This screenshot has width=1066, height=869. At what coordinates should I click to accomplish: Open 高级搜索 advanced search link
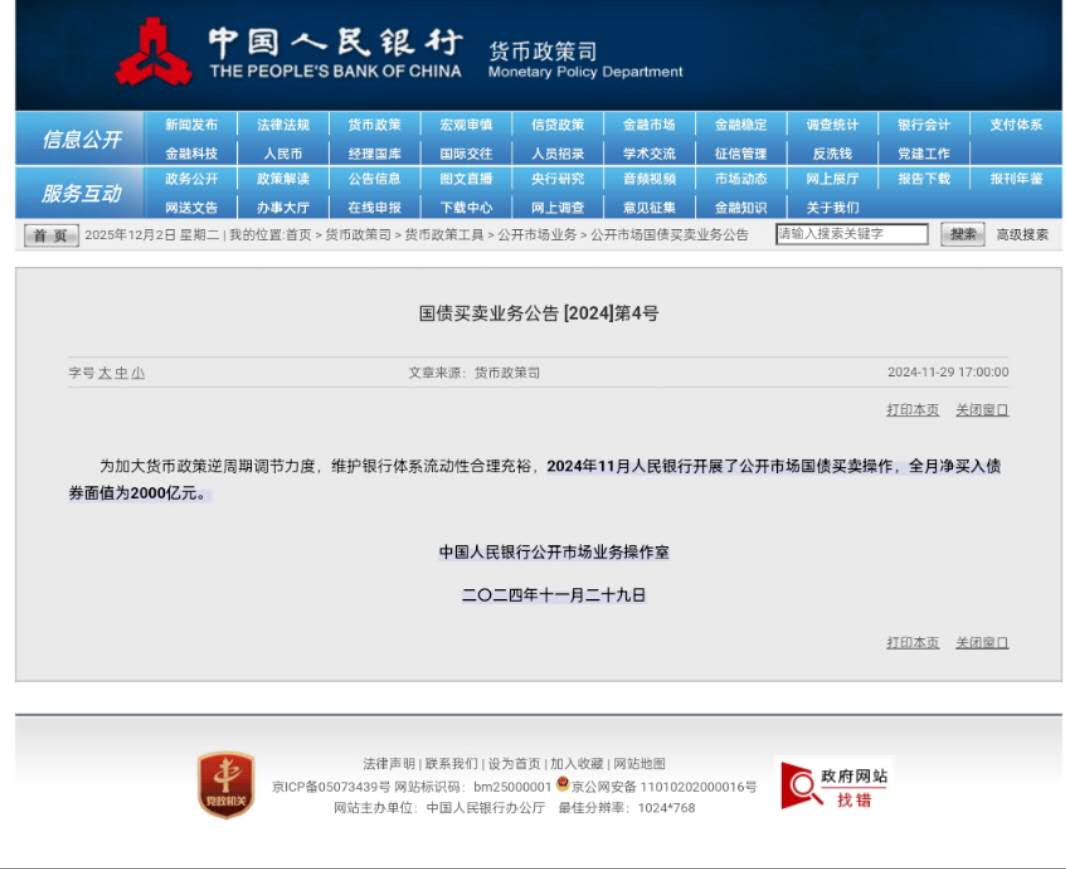coord(1022,235)
